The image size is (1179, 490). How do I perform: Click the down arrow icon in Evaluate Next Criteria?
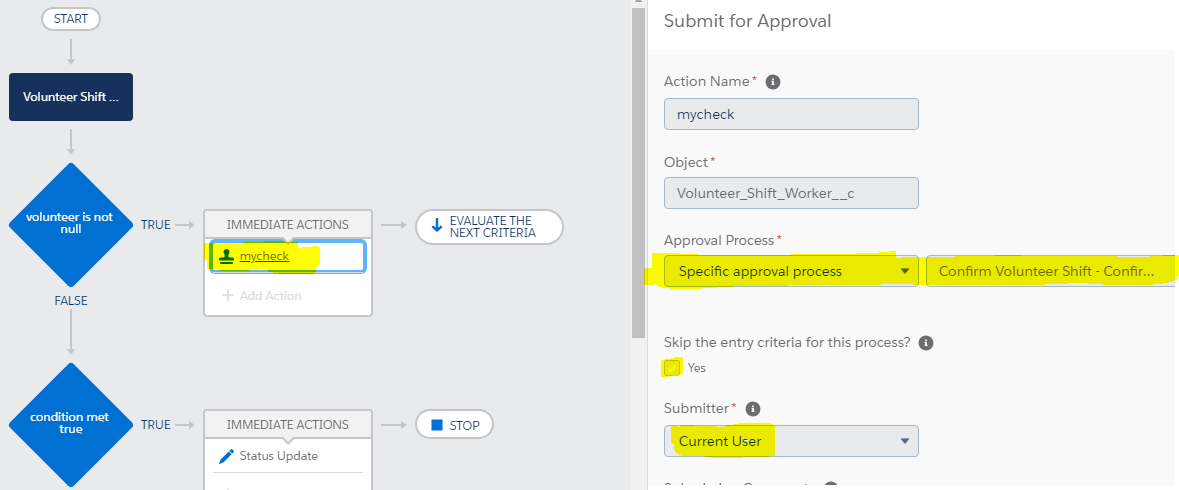coord(436,226)
